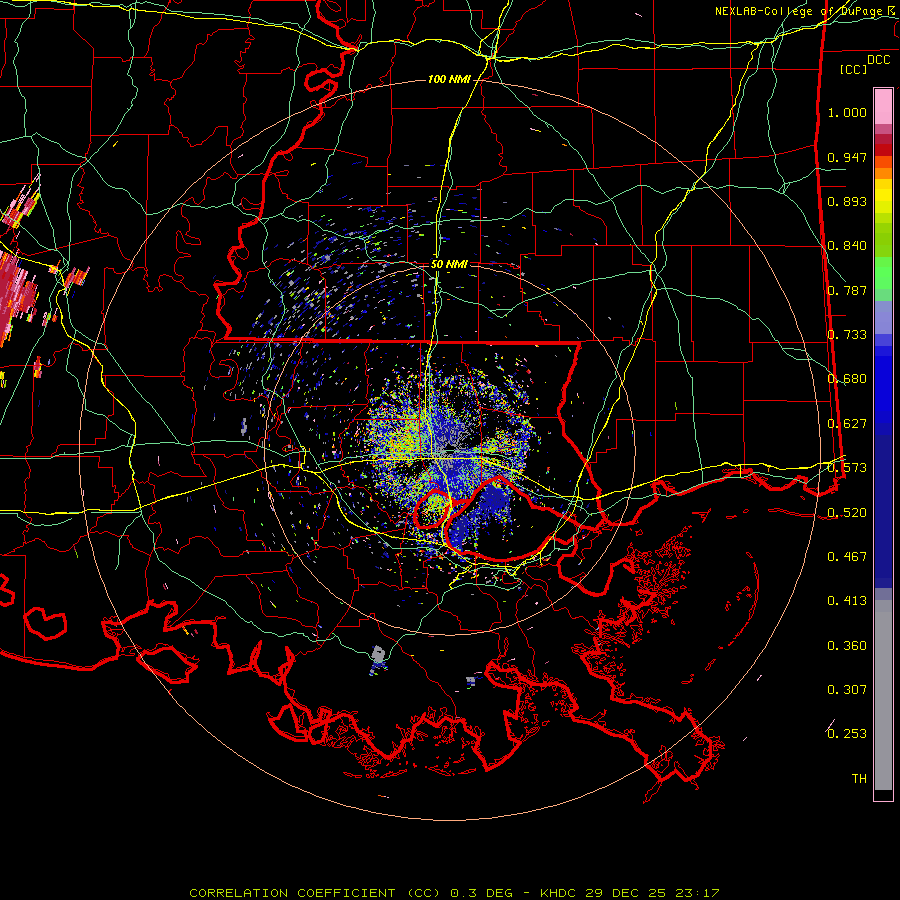Viewport: 900px width, 900px height.
Task: Click the 0.733 scale value
Action: click(847, 335)
